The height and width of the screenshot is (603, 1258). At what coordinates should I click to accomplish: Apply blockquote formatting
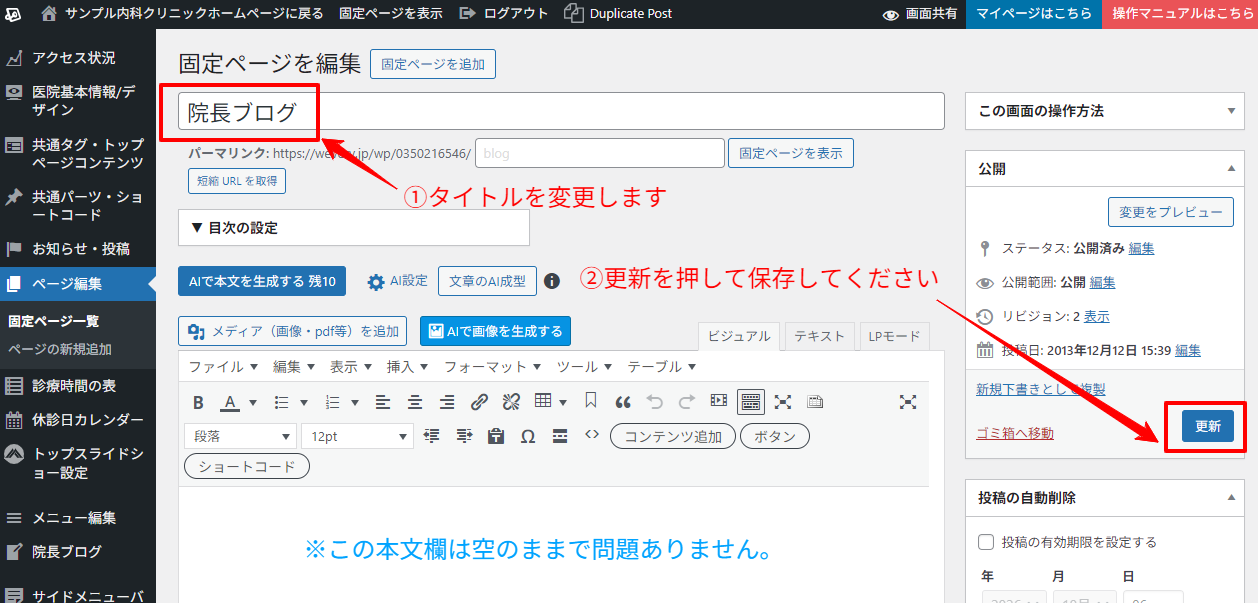(x=623, y=402)
